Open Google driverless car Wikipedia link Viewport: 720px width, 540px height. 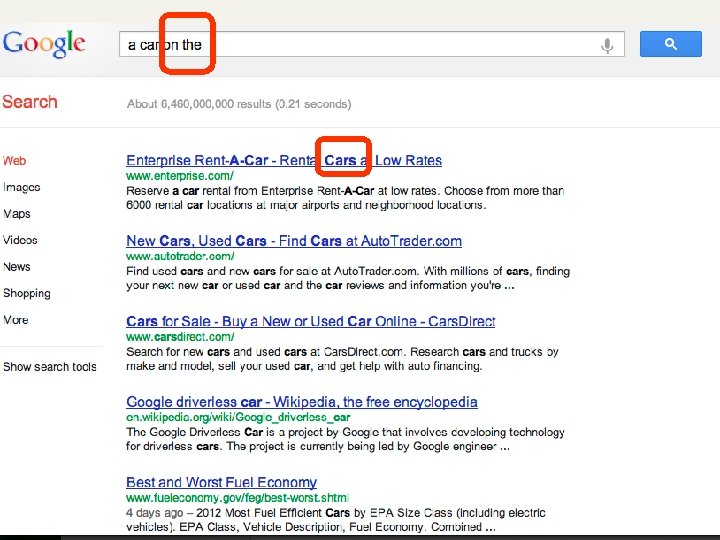(302, 402)
